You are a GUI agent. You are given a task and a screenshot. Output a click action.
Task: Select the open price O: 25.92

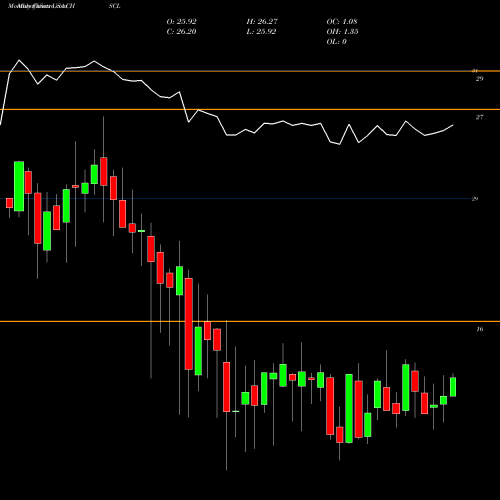[181, 22]
